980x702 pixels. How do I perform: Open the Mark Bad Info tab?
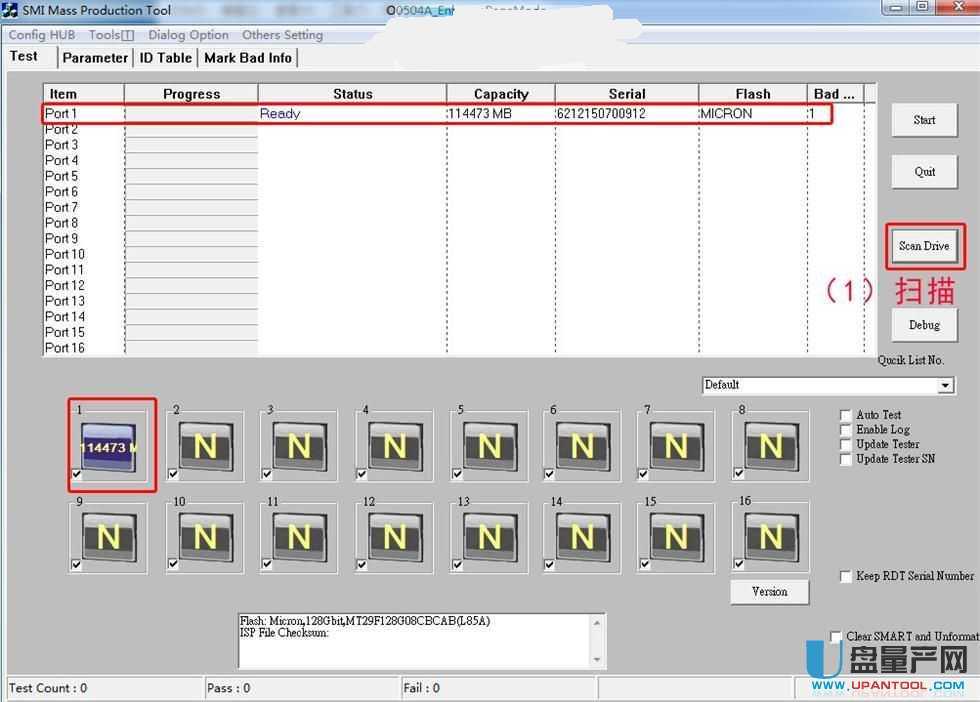(x=248, y=58)
